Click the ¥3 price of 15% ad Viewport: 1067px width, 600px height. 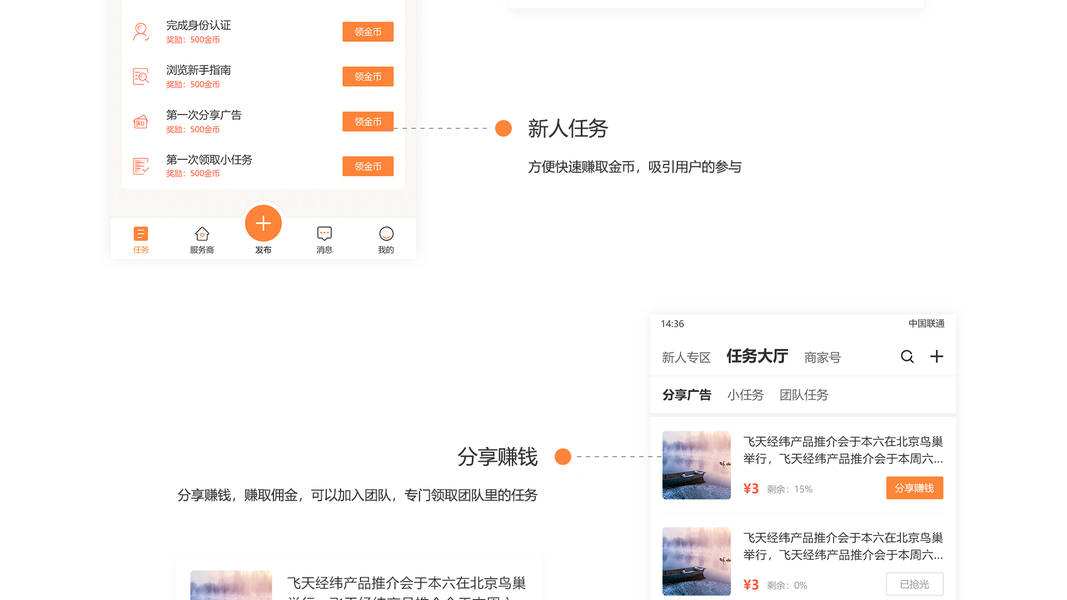(751, 488)
